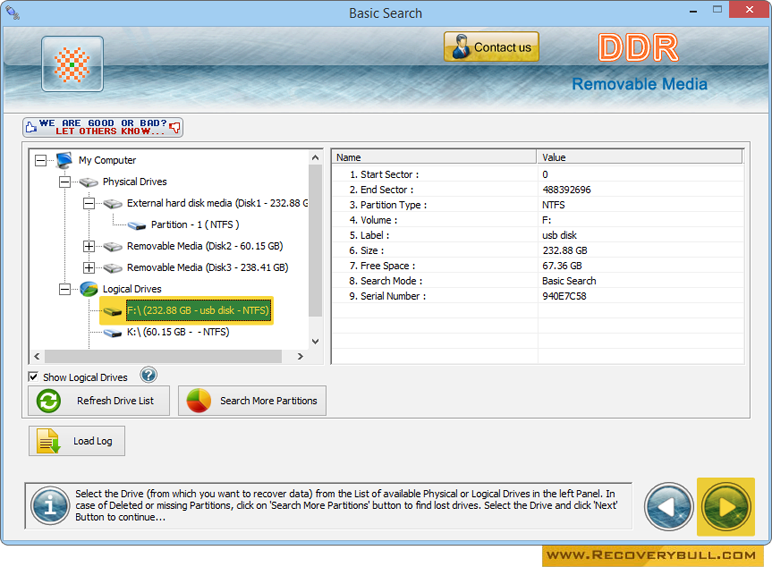Click the Search More Partitions button
The image size is (772, 567).
click(252, 401)
